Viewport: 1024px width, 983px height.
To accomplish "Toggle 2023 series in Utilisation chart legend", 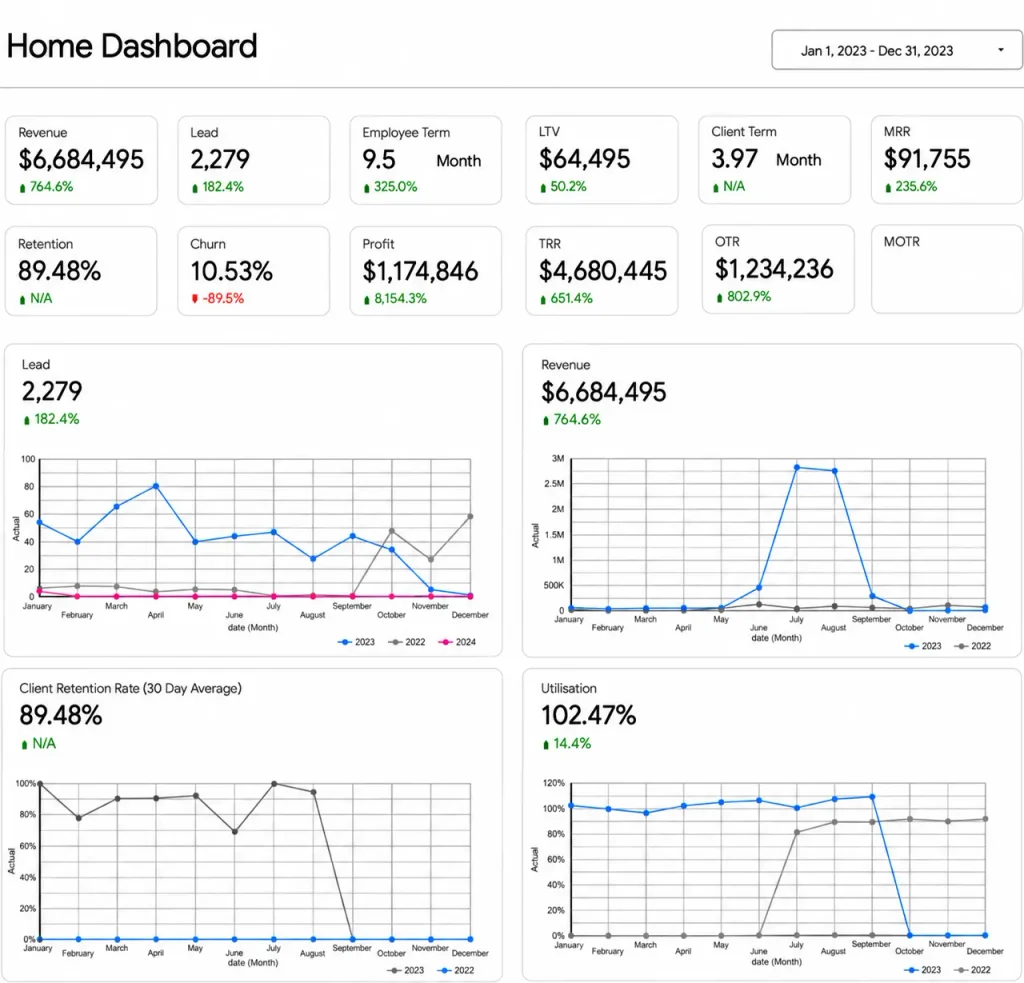I will [x=922, y=970].
